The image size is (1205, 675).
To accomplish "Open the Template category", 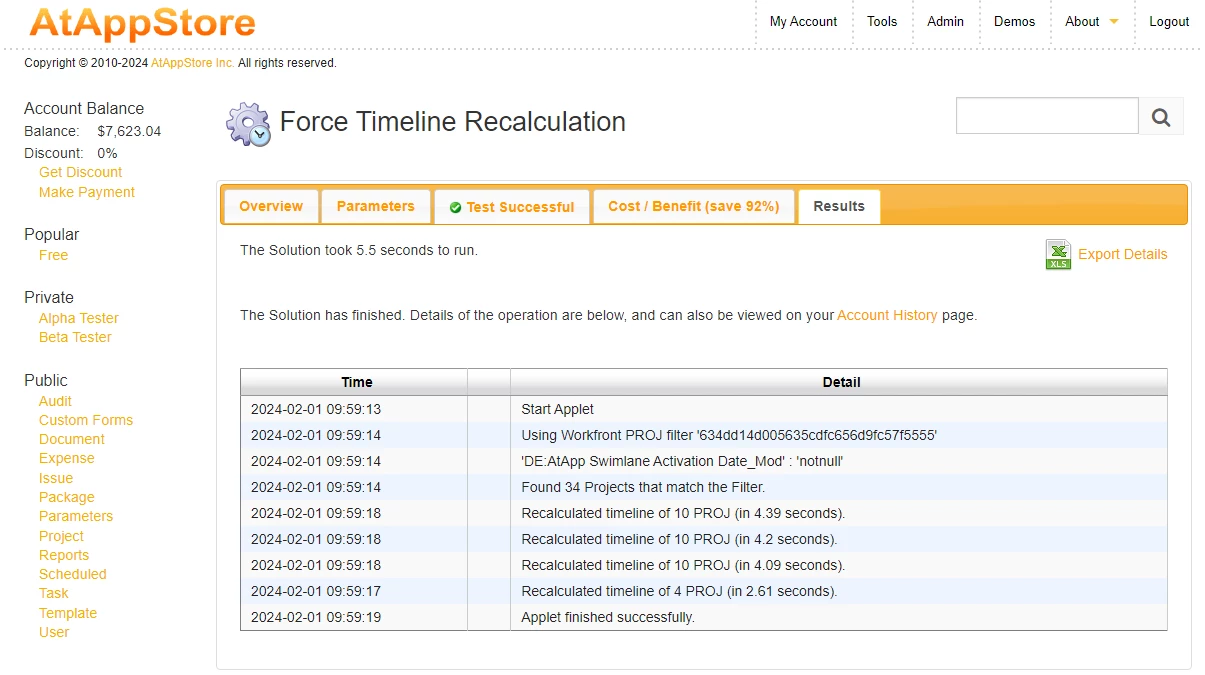I will click(68, 613).
